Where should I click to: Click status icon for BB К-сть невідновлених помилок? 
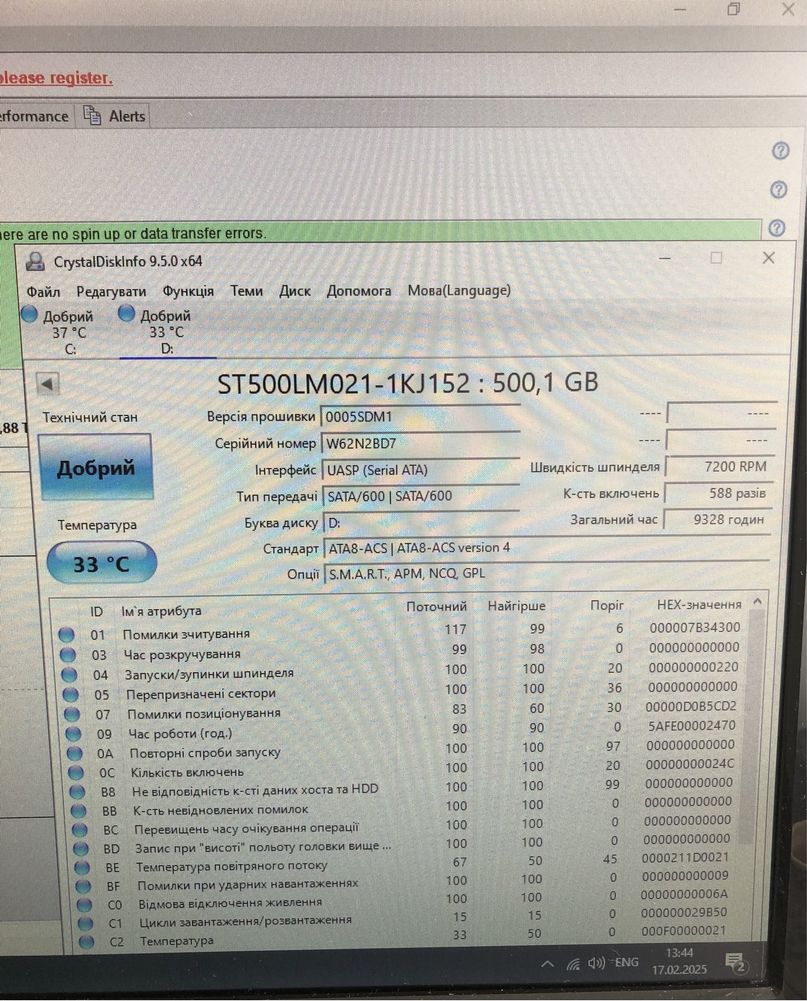79,811
